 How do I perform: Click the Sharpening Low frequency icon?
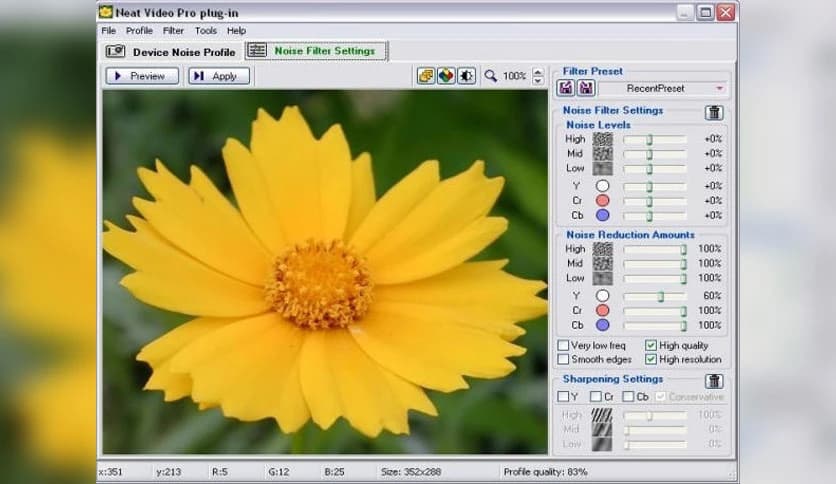click(602, 444)
